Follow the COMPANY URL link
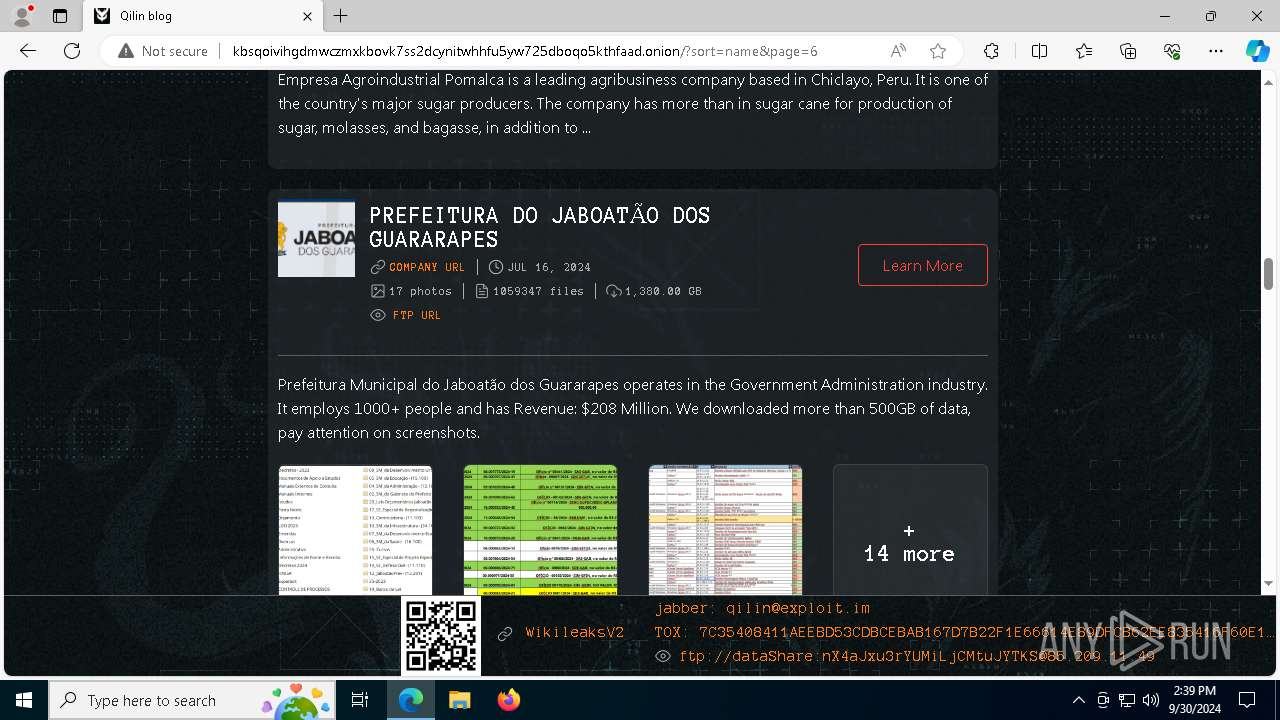Viewport: 1280px width, 720px height. 427,267
